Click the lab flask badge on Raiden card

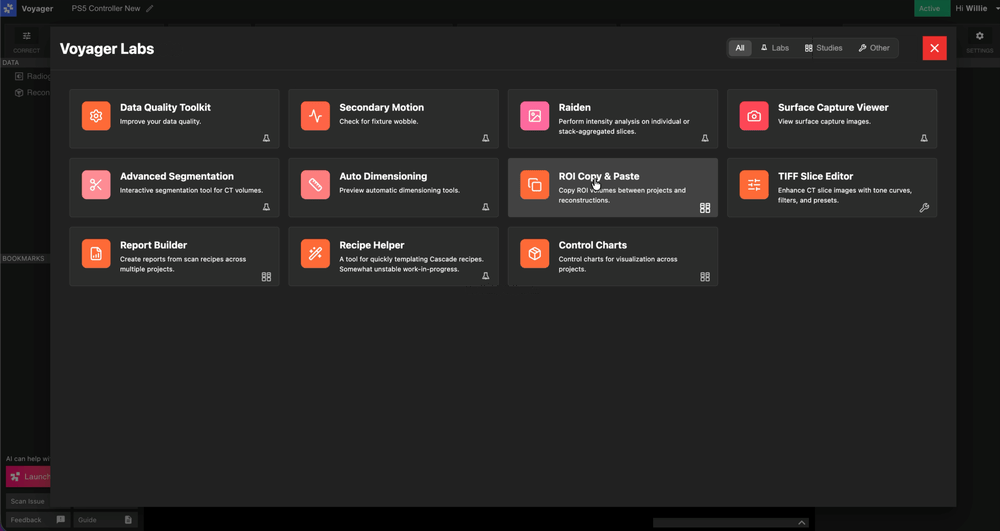705,138
